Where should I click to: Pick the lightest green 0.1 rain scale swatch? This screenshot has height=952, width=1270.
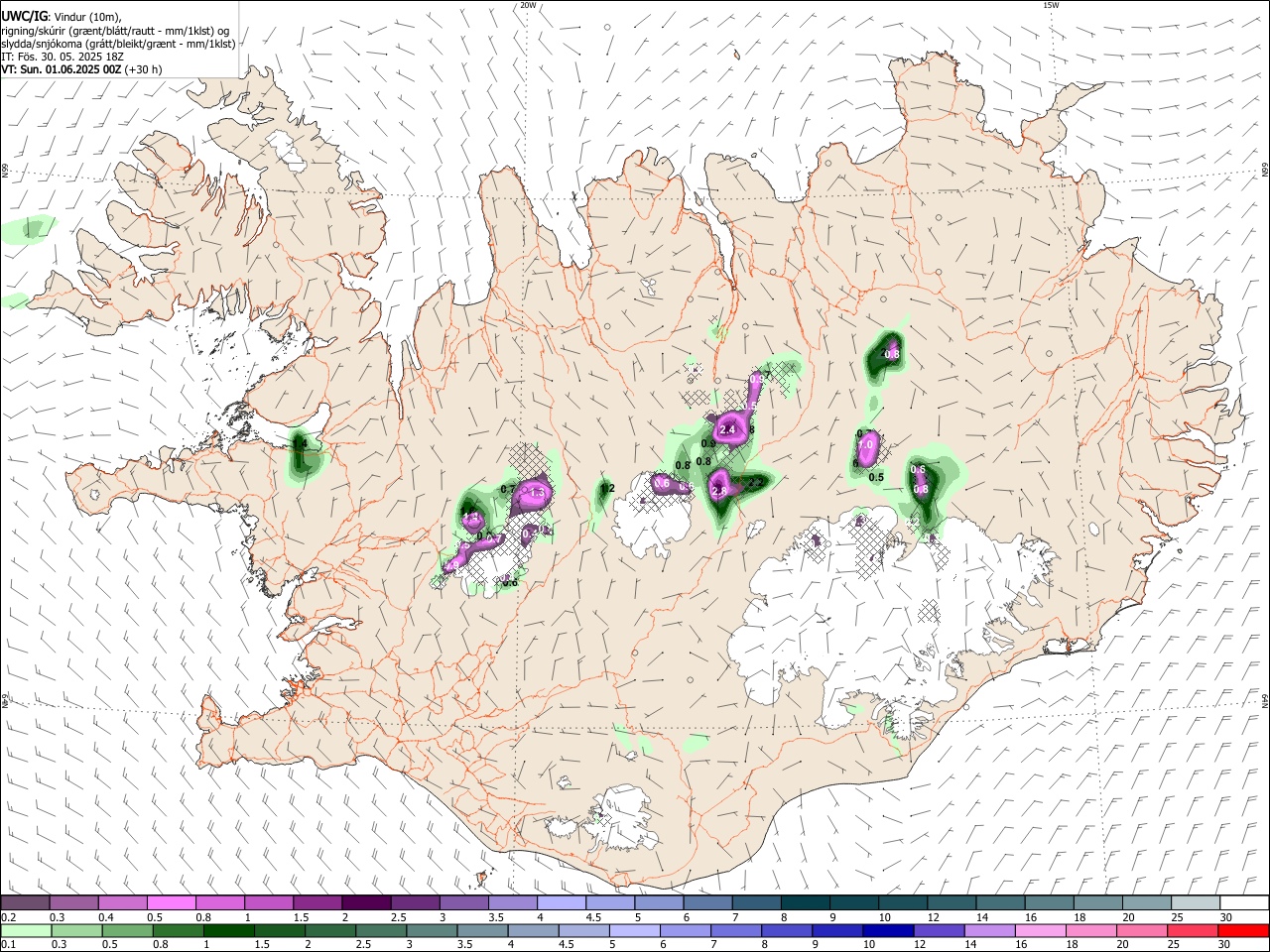tap(26, 930)
